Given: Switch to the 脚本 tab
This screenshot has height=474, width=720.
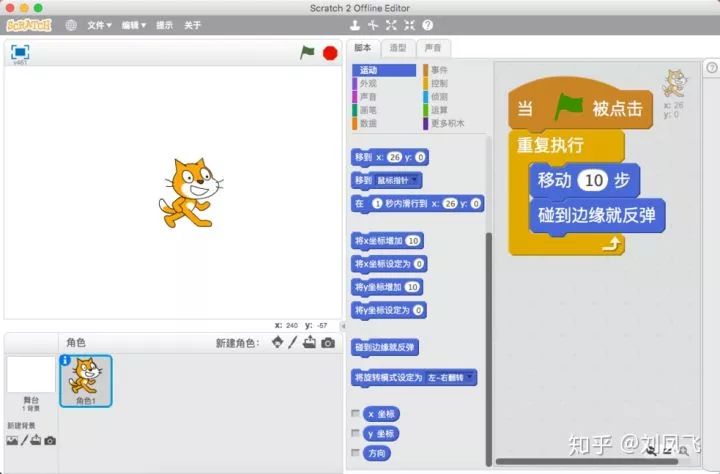Looking at the screenshot, I should click(x=363, y=48).
